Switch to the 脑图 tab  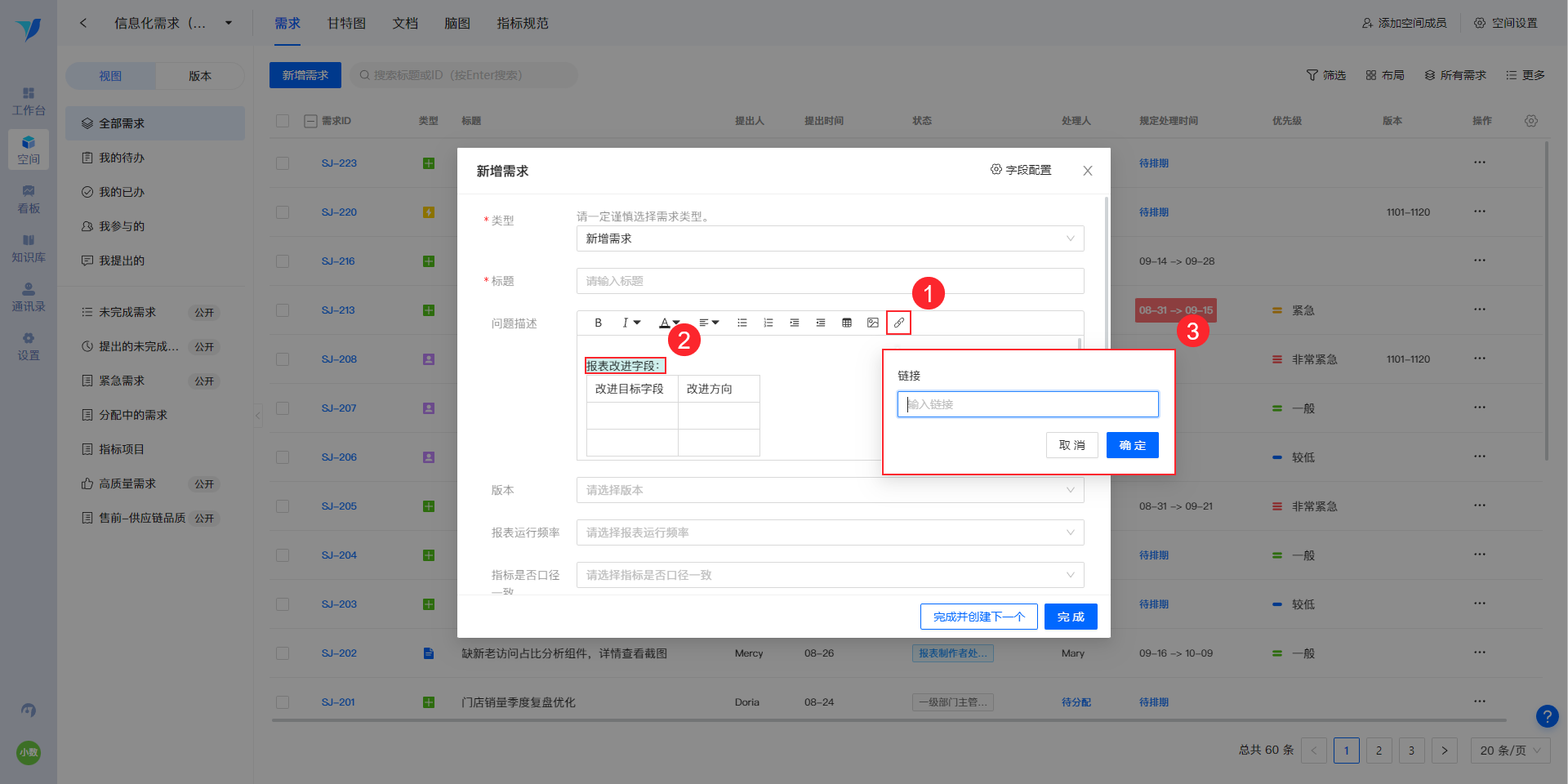(457, 23)
